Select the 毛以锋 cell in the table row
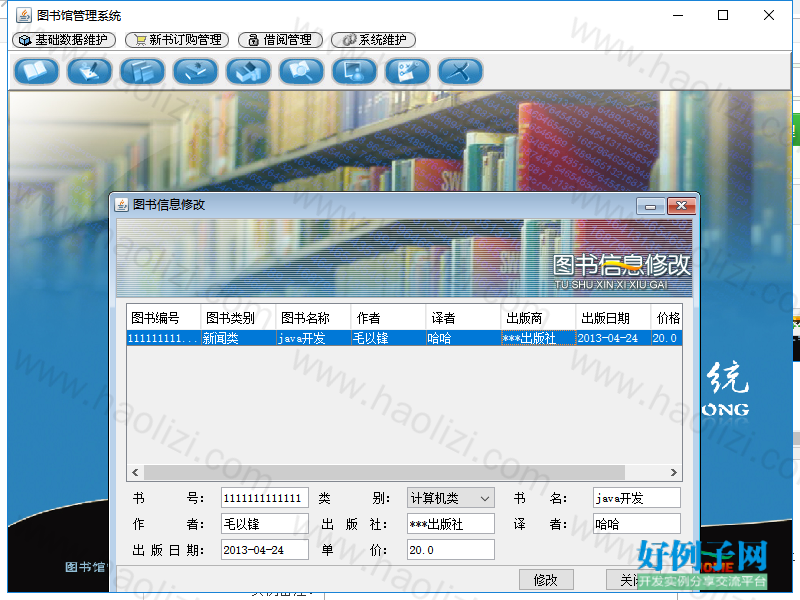 pos(388,338)
